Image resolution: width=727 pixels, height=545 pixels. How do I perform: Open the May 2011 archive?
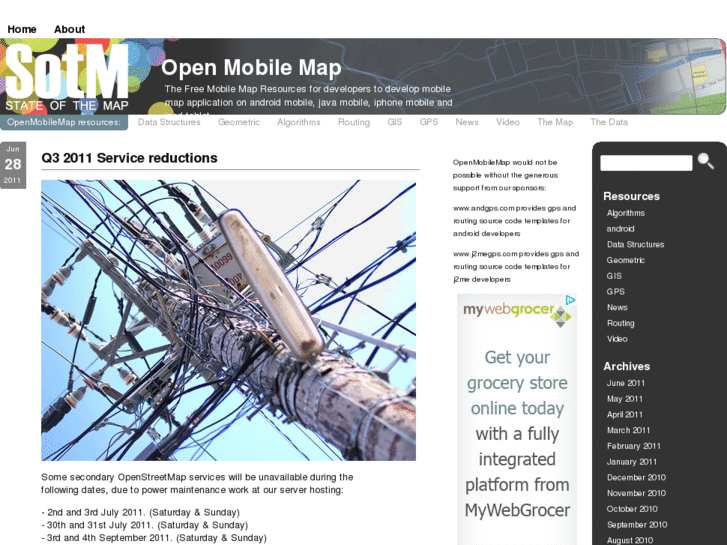click(625, 399)
